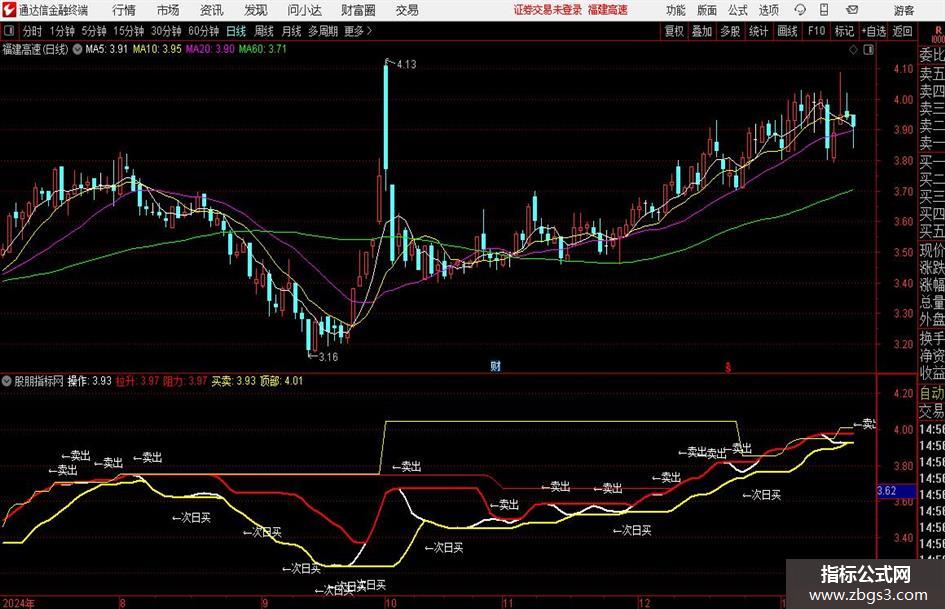Click the diamond icon above main chart
Screen dimensions: 945x609
(853, 50)
